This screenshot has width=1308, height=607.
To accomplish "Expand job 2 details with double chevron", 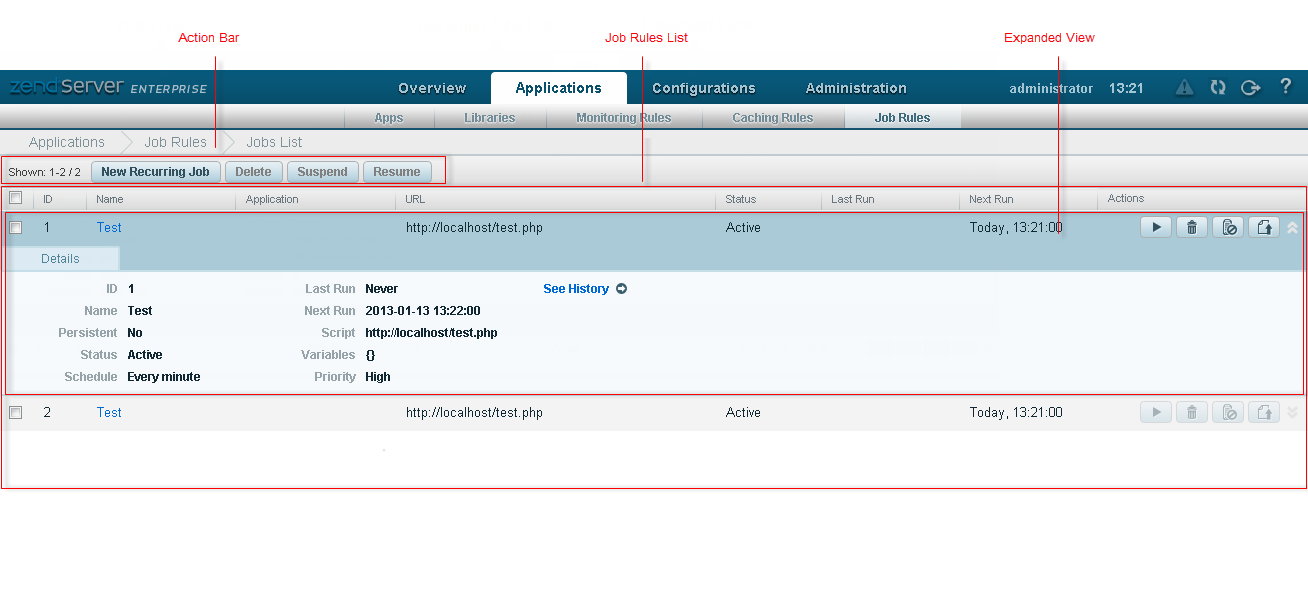I will (1293, 412).
